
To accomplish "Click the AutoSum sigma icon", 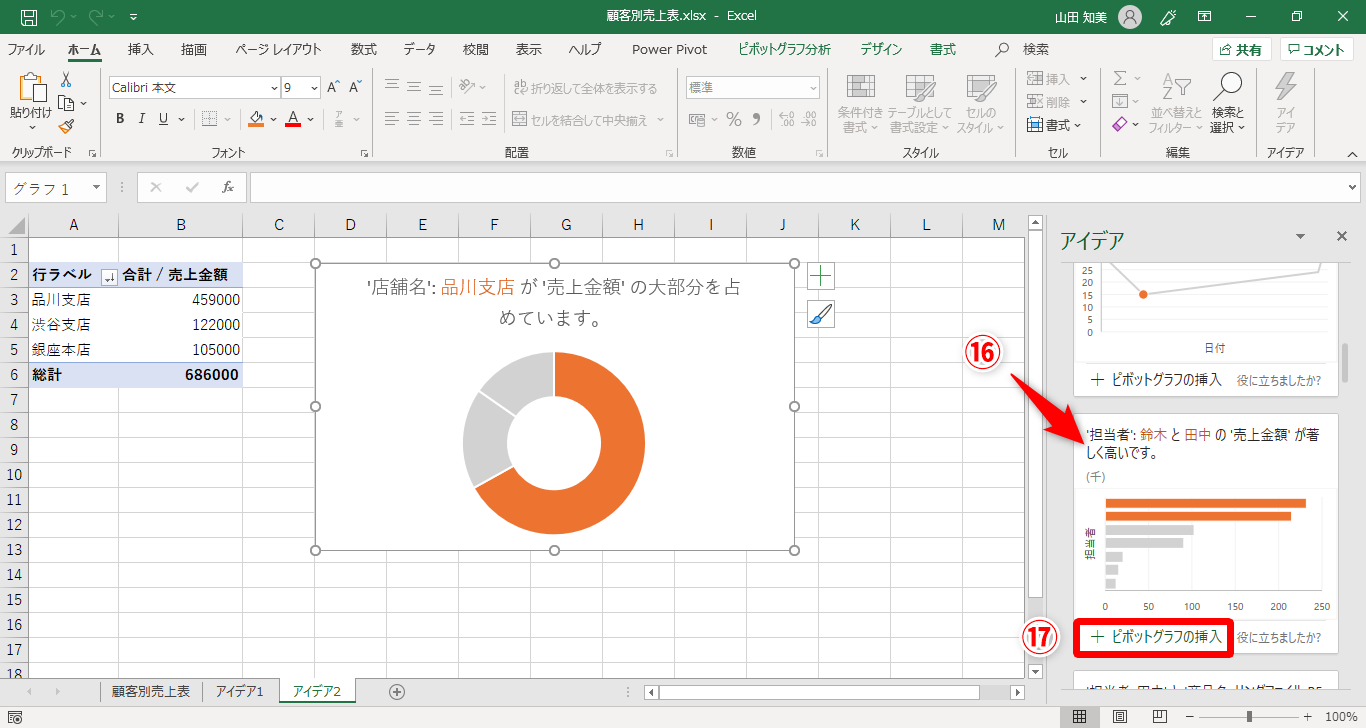I will 1120,78.
